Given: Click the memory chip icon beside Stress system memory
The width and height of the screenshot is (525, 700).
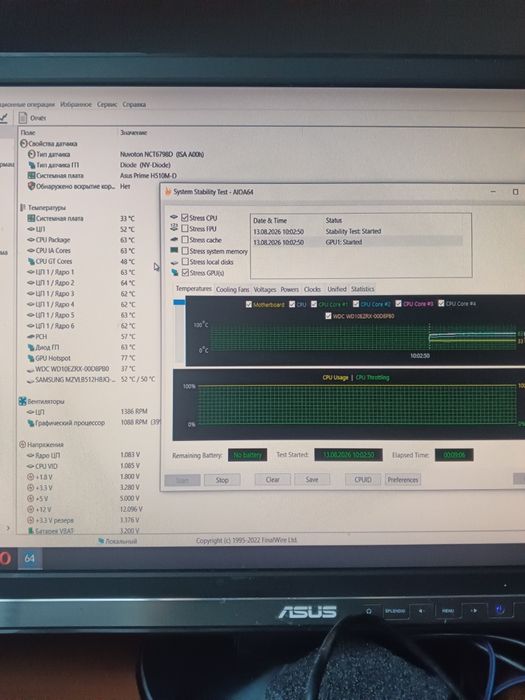Looking at the screenshot, I should [x=174, y=250].
